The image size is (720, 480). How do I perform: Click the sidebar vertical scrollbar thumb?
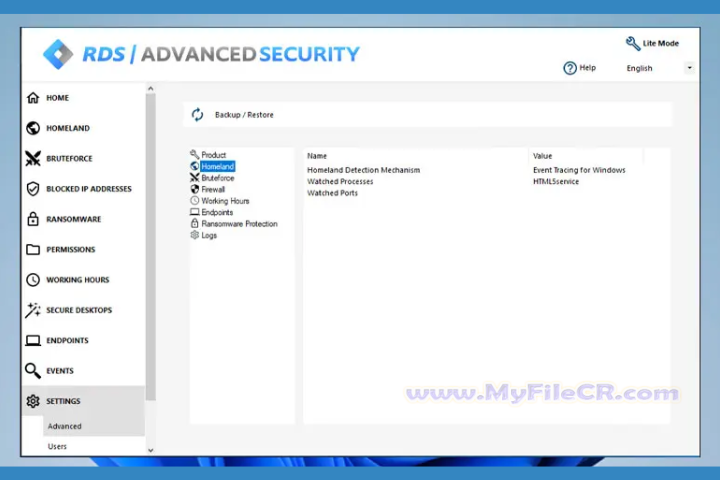[x=151, y=247]
